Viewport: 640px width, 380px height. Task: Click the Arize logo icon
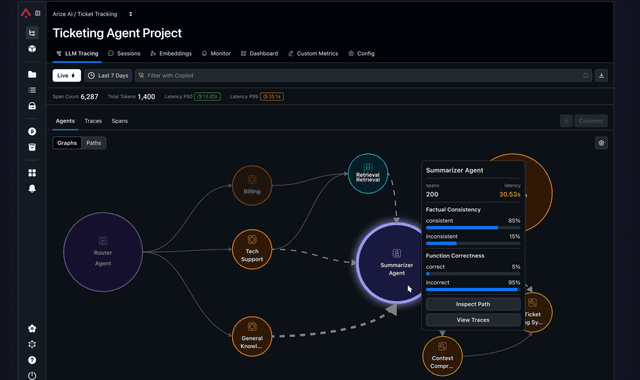point(26,13)
